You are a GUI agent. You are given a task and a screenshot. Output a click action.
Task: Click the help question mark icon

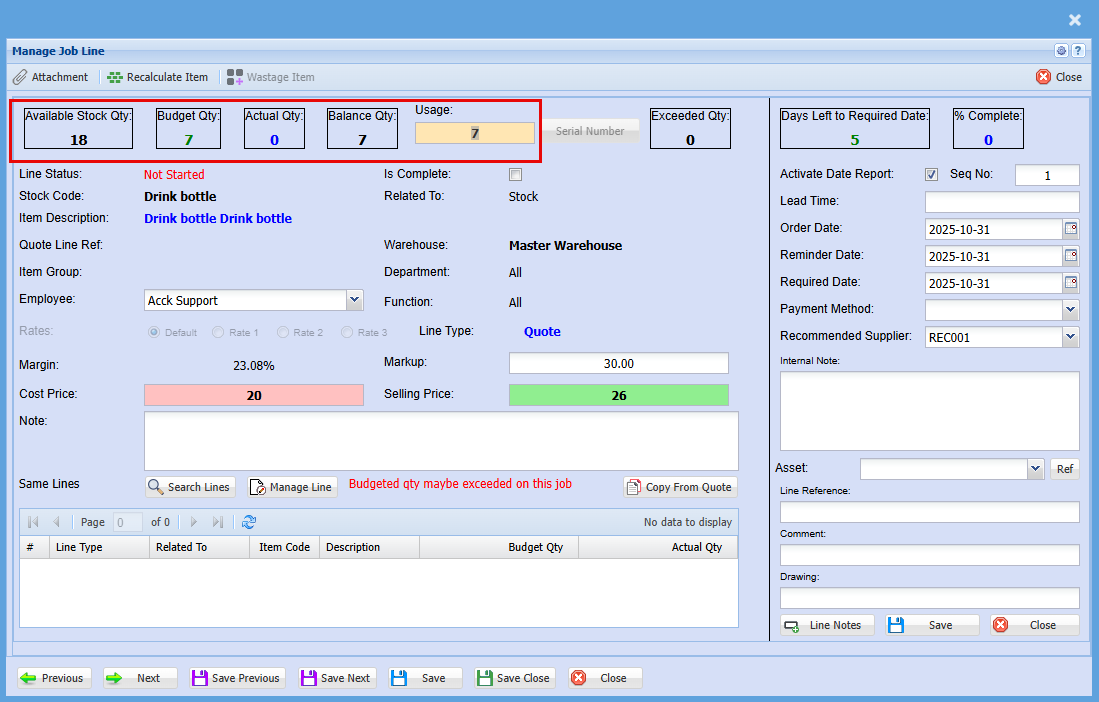(x=1078, y=51)
